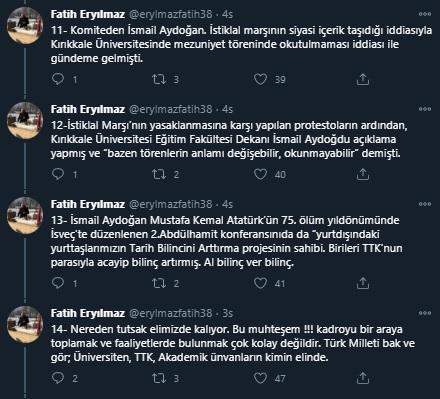Reply to tweet 13 about Abdülhamit konferansı

click(58, 283)
